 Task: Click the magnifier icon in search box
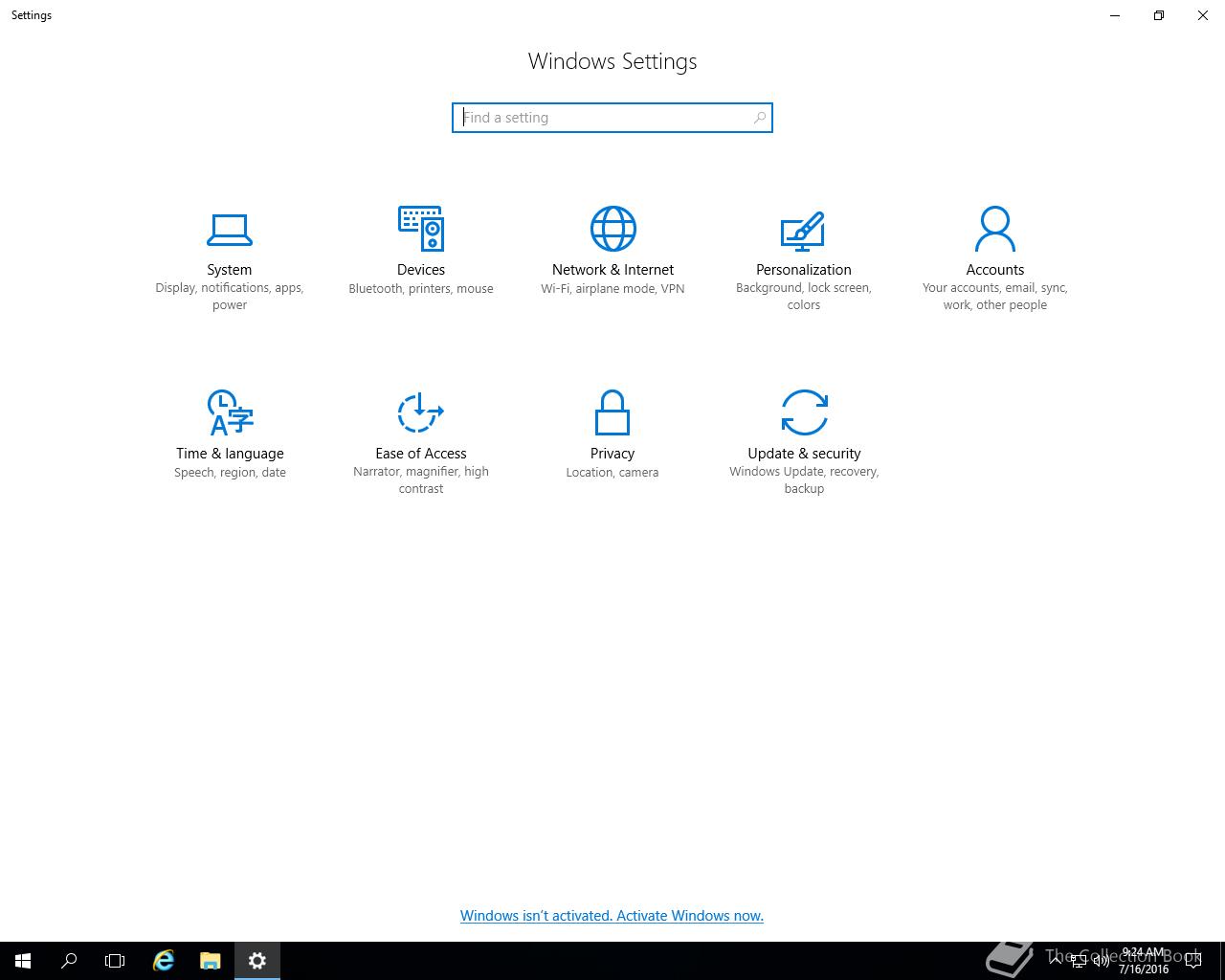pyautogui.click(x=760, y=118)
